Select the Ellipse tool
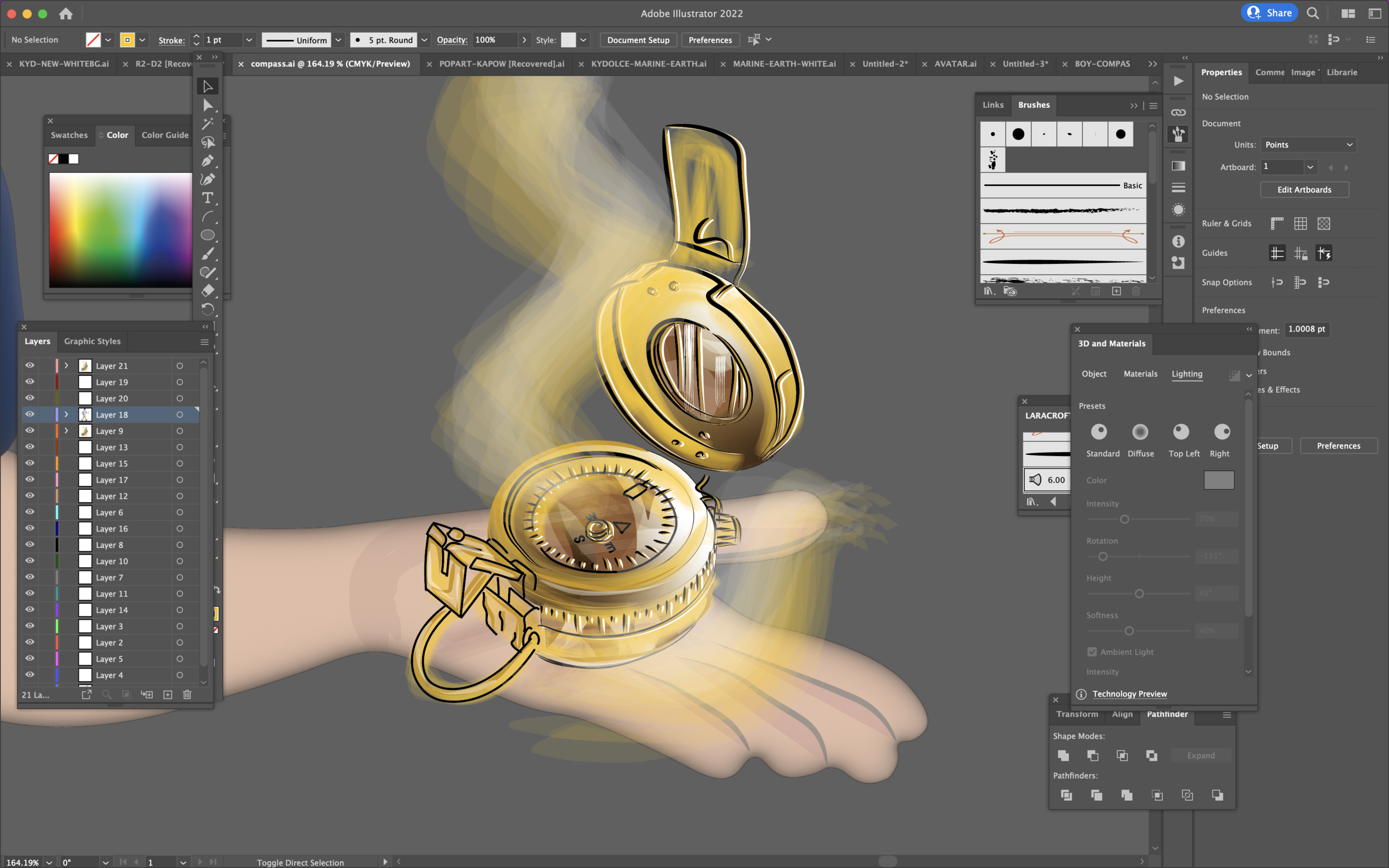The height and width of the screenshot is (868, 1389). pyautogui.click(x=207, y=235)
